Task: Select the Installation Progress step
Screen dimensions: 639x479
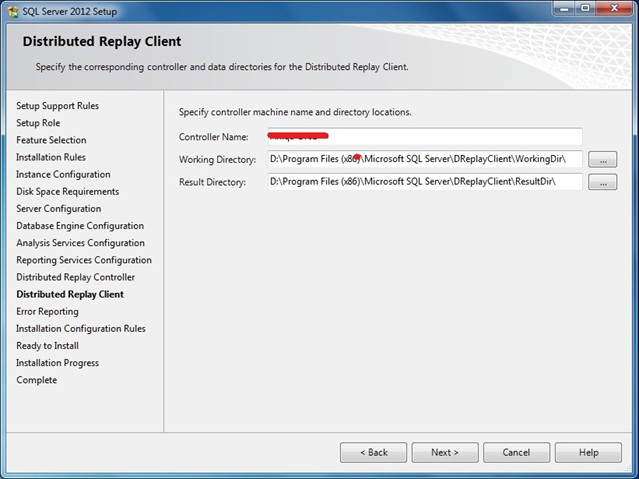Action: click(x=57, y=363)
